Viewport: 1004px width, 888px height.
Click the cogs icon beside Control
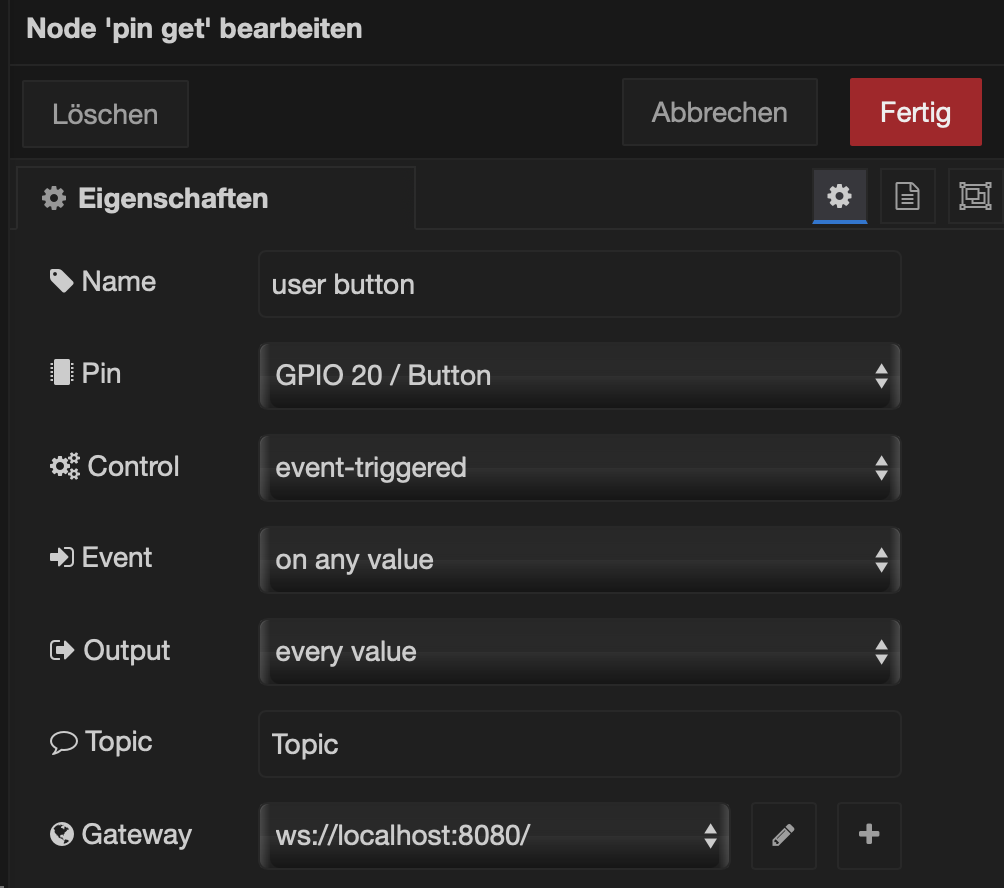64,467
